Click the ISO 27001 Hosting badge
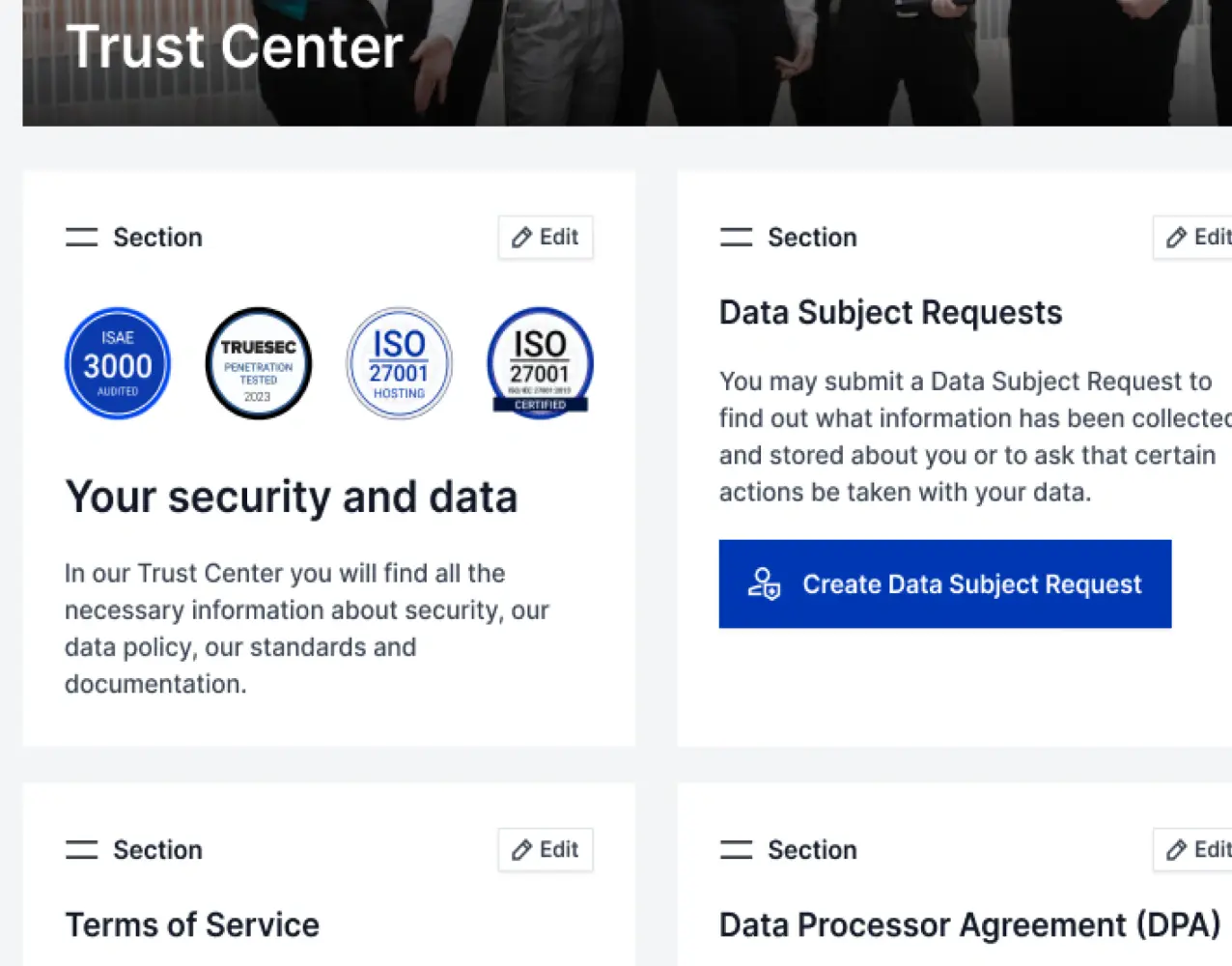This screenshot has width=1232, height=966. [x=399, y=363]
